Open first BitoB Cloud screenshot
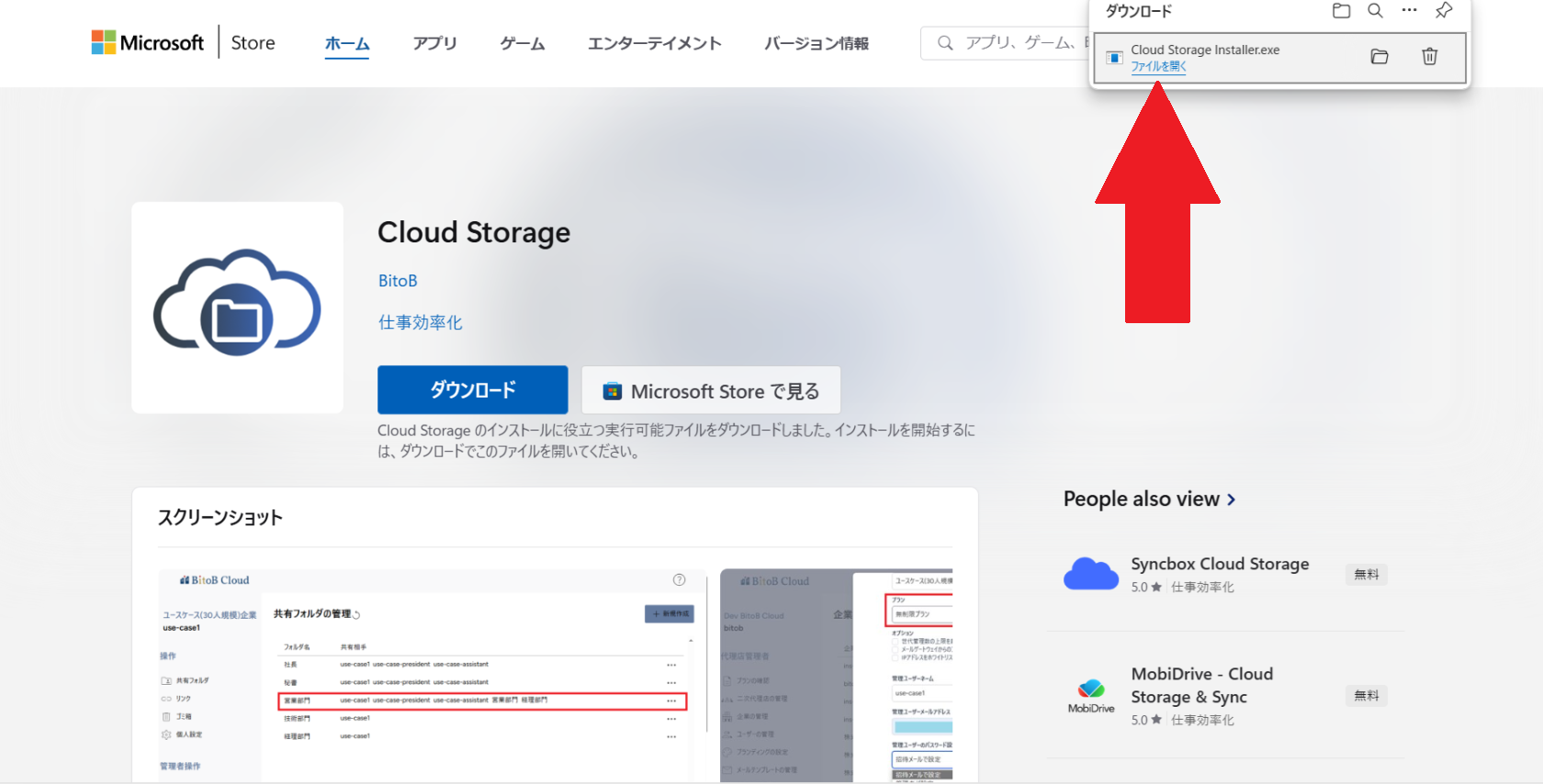This screenshot has width=1543, height=784. tap(432, 675)
